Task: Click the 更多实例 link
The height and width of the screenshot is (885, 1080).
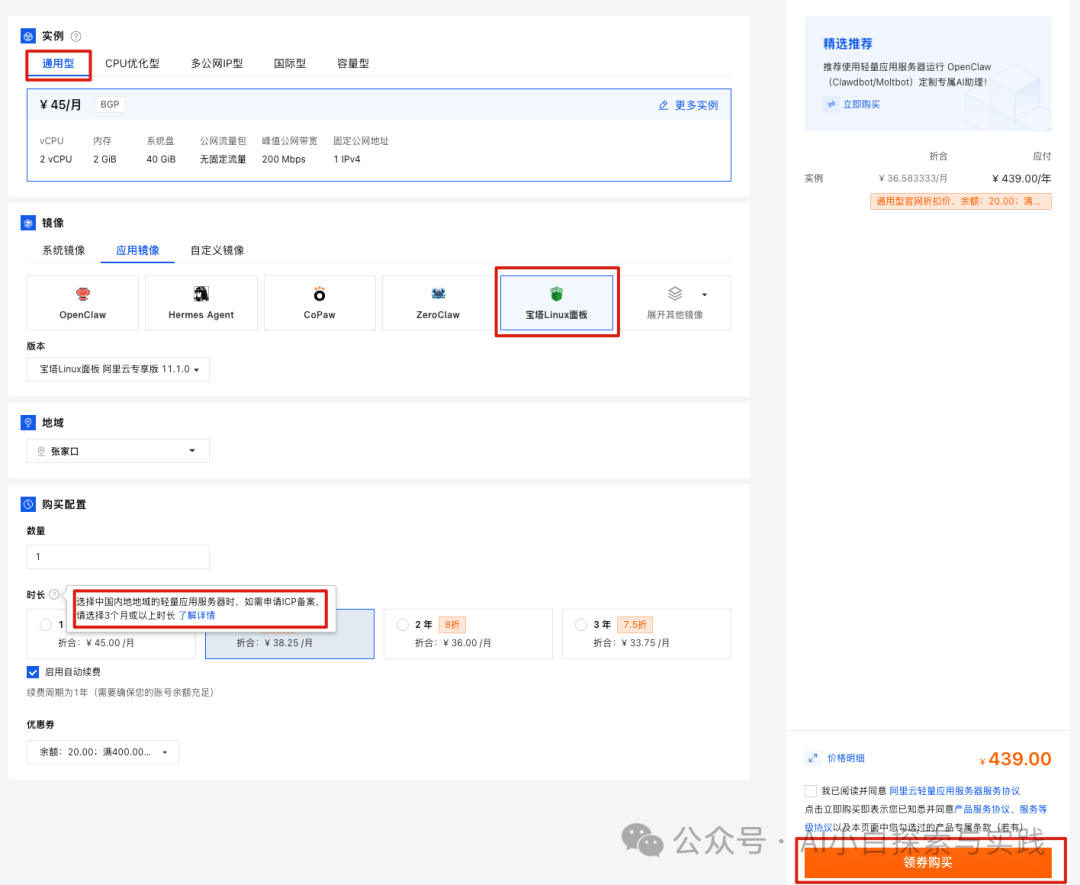Action: point(696,105)
